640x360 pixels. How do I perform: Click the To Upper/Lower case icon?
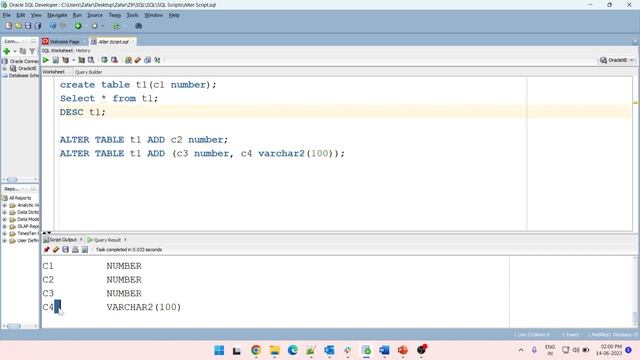point(157,60)
